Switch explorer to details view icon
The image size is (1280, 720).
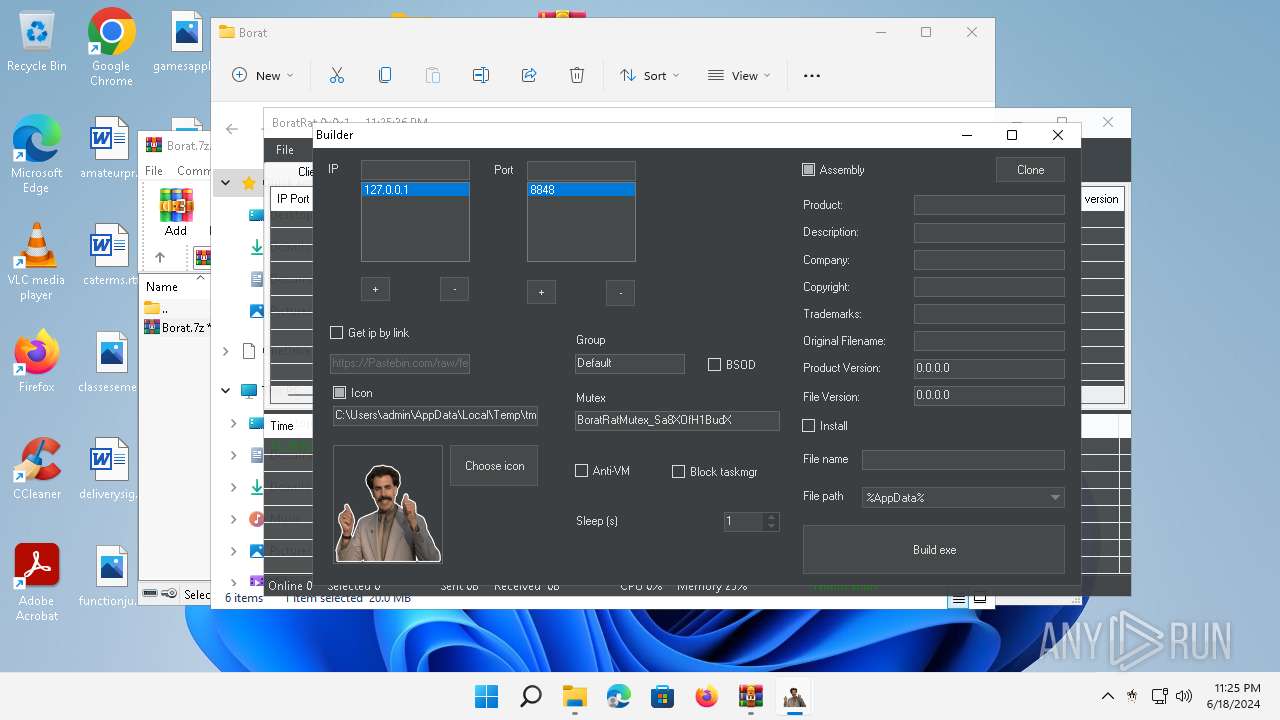(959, 598)
